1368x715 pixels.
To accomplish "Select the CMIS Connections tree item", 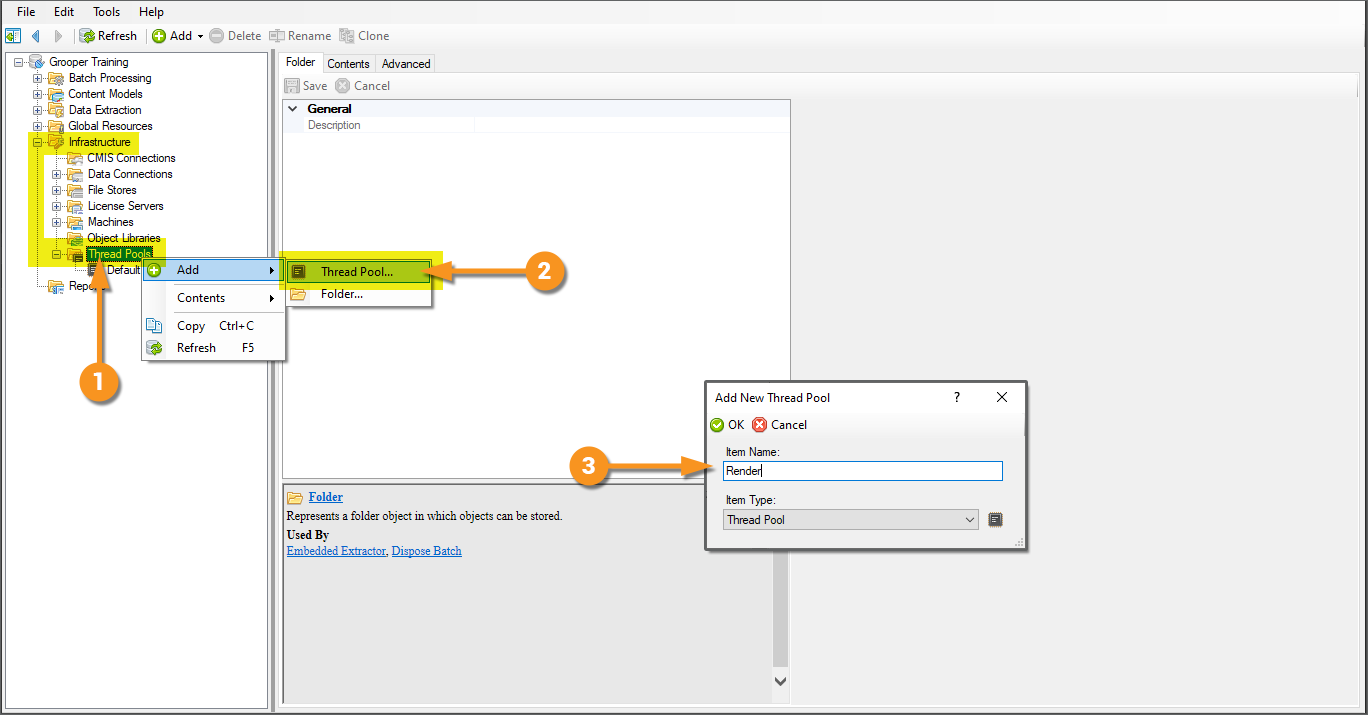I will [131, 158].
